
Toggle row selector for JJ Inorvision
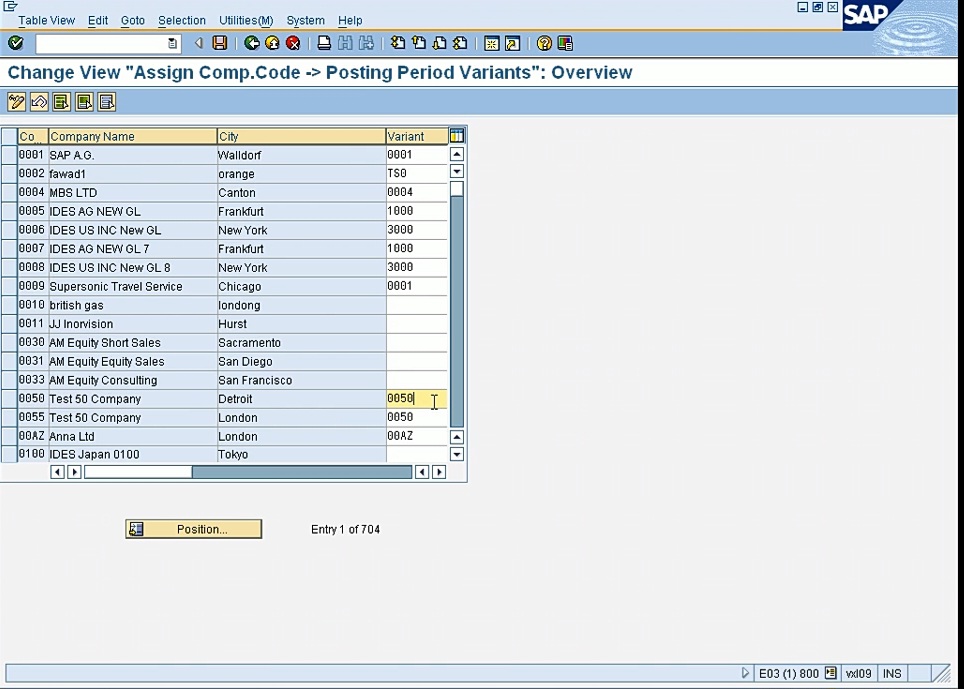pyautogui.click(x=9, y=324)
